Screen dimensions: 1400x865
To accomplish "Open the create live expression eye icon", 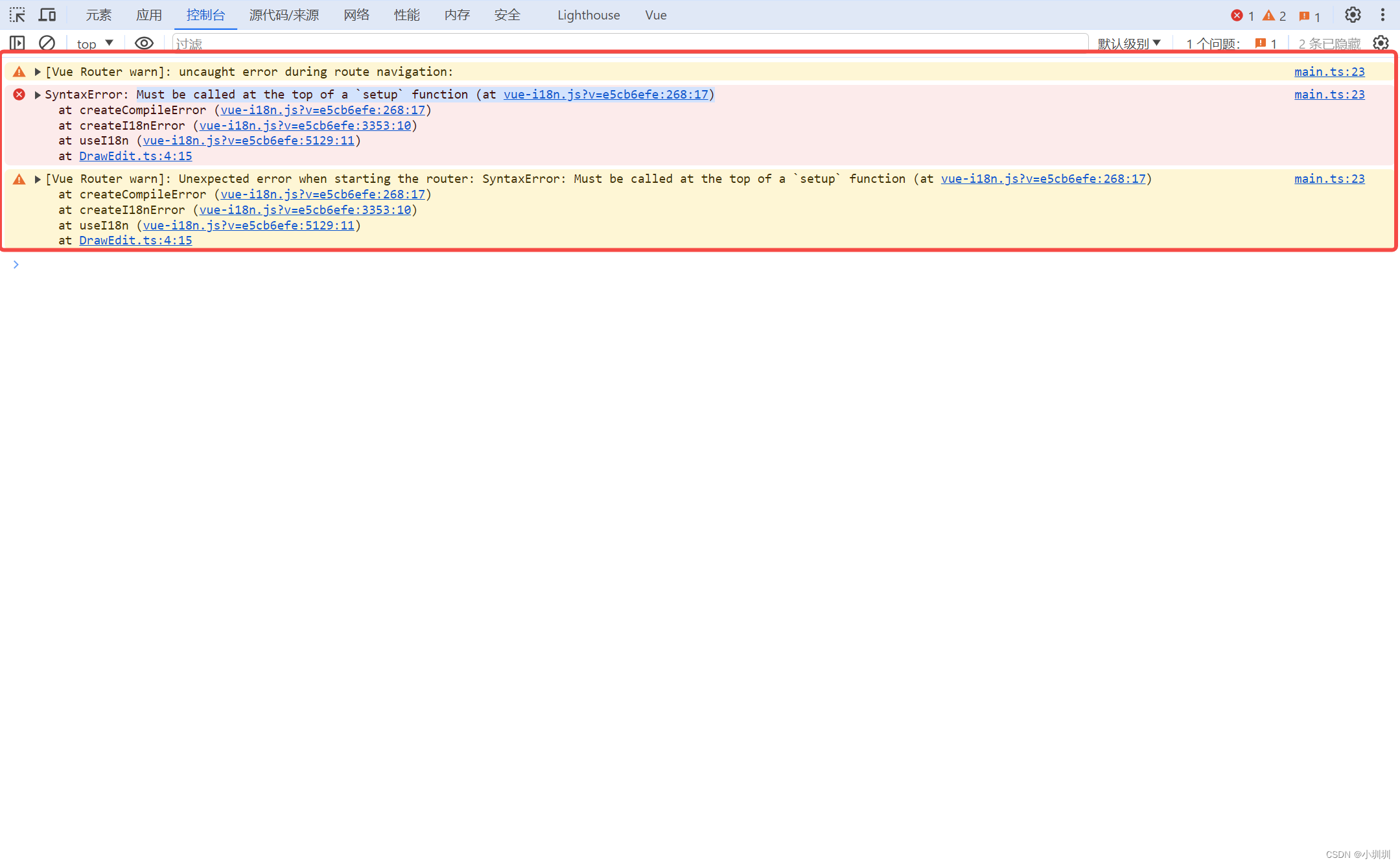I will [144, 43].
